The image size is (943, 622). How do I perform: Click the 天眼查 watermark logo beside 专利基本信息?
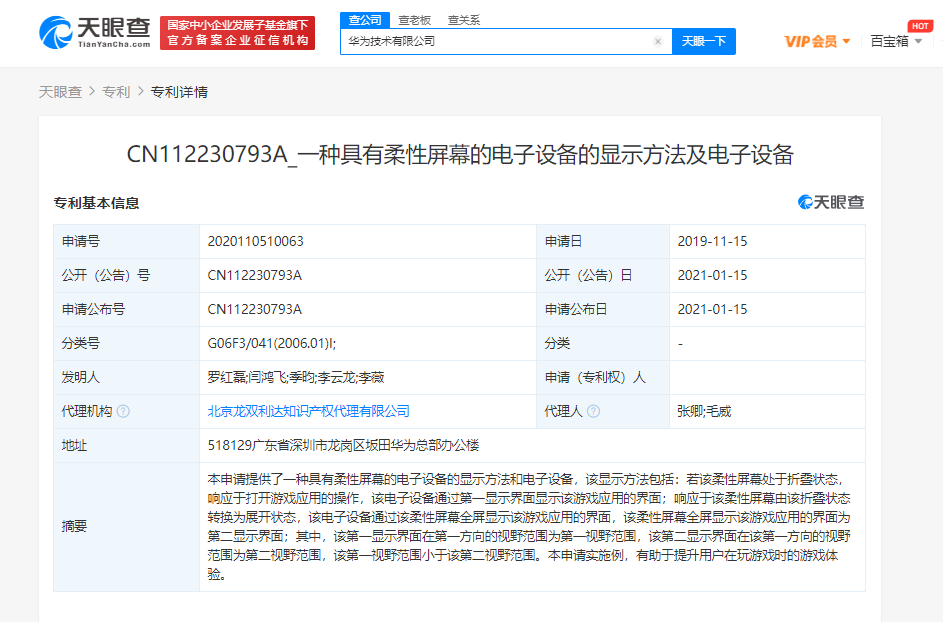pos(831,203)
